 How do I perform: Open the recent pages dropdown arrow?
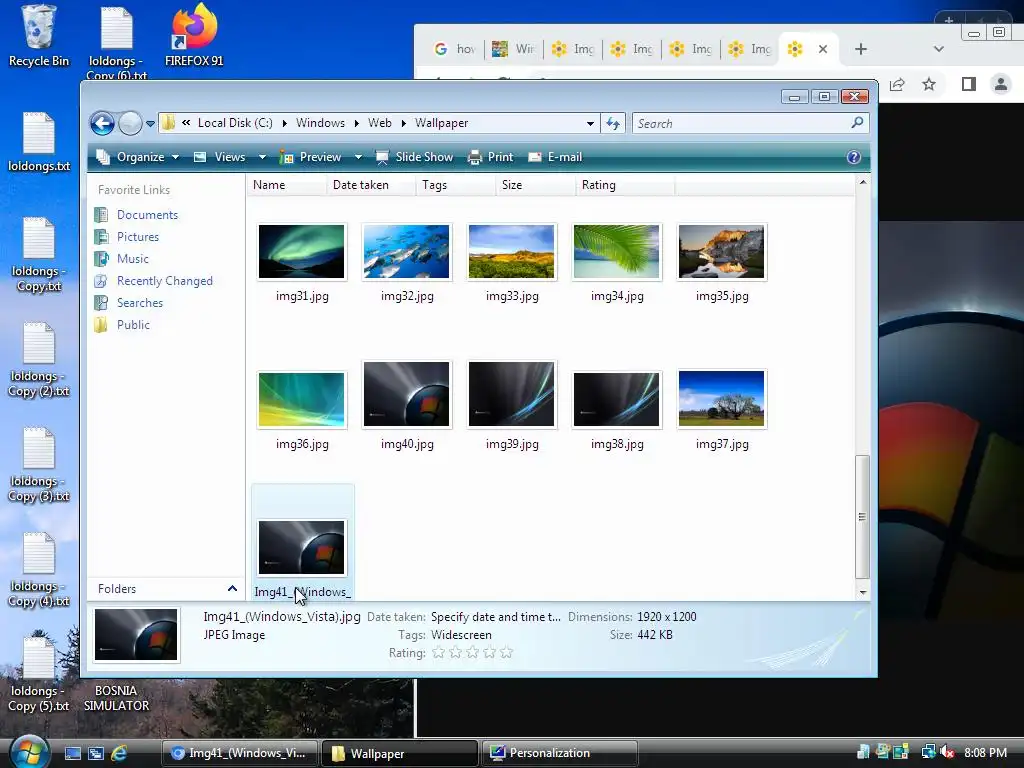[x=150, y=123]
